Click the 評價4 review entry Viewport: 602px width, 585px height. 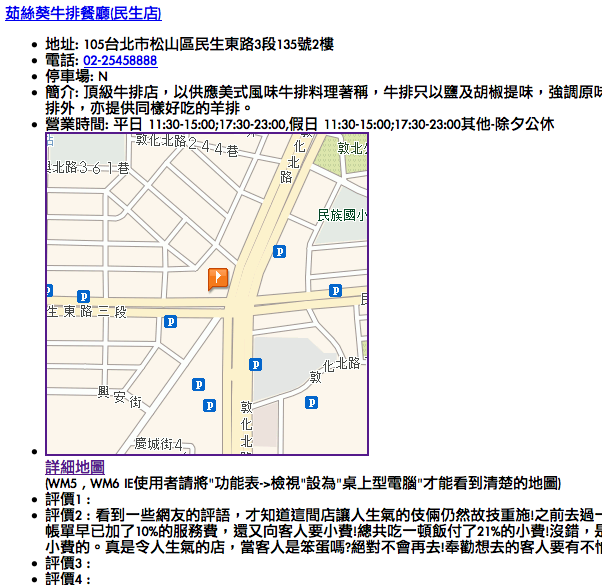coord(68,578)
